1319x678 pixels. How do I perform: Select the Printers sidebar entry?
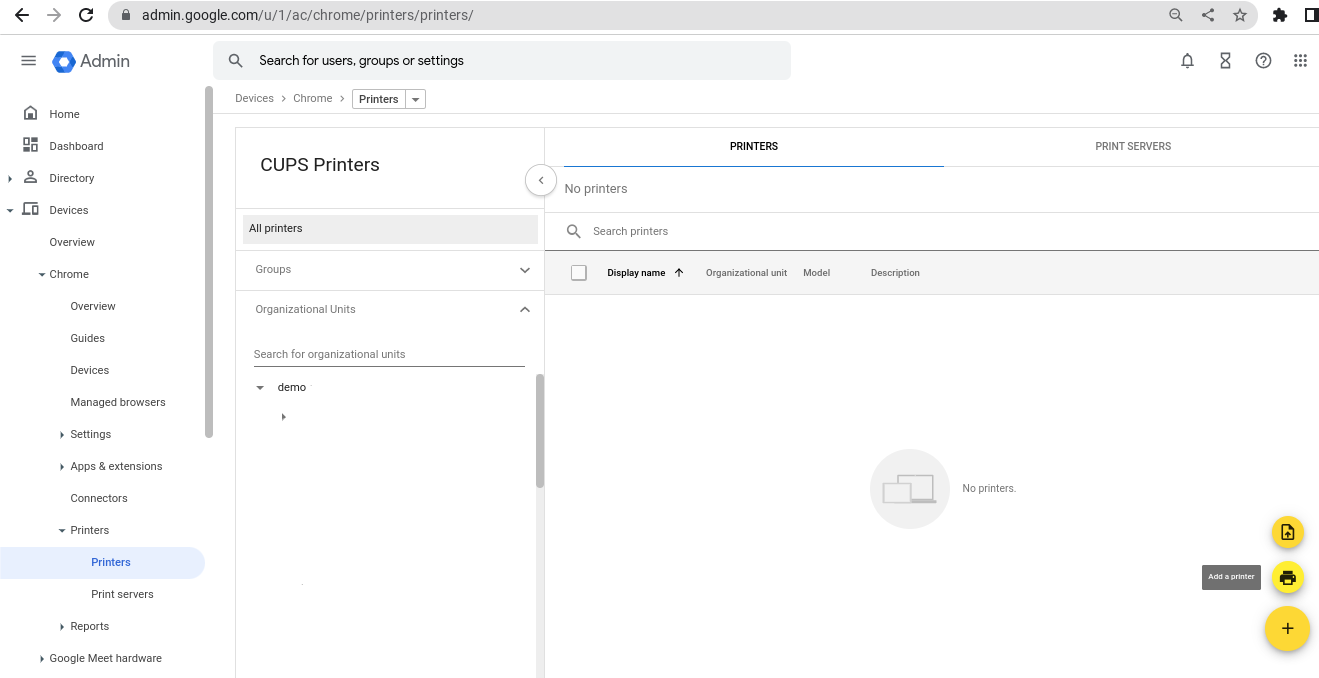tap(102, 562)
